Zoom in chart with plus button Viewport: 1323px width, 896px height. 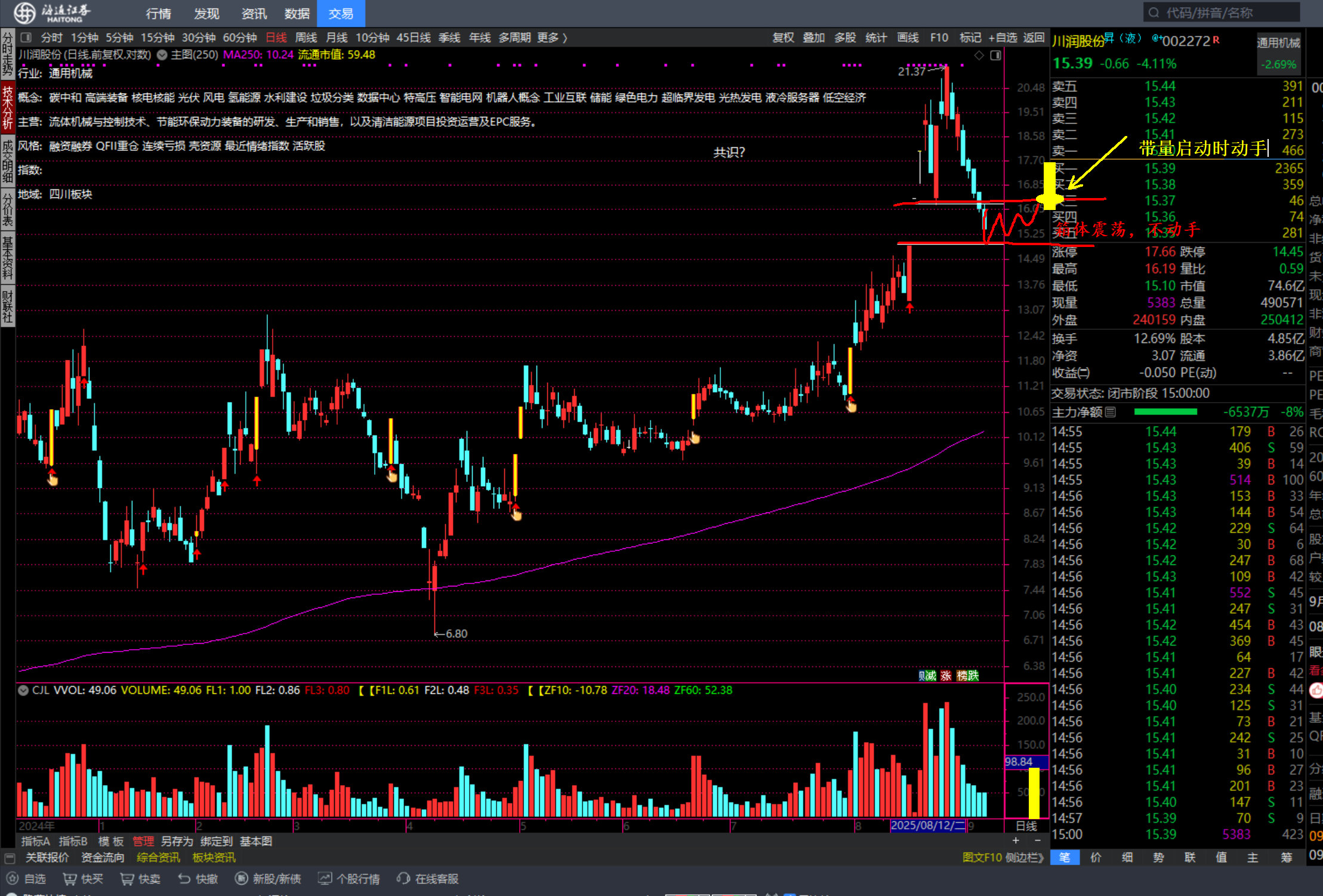coord(1016,841)
